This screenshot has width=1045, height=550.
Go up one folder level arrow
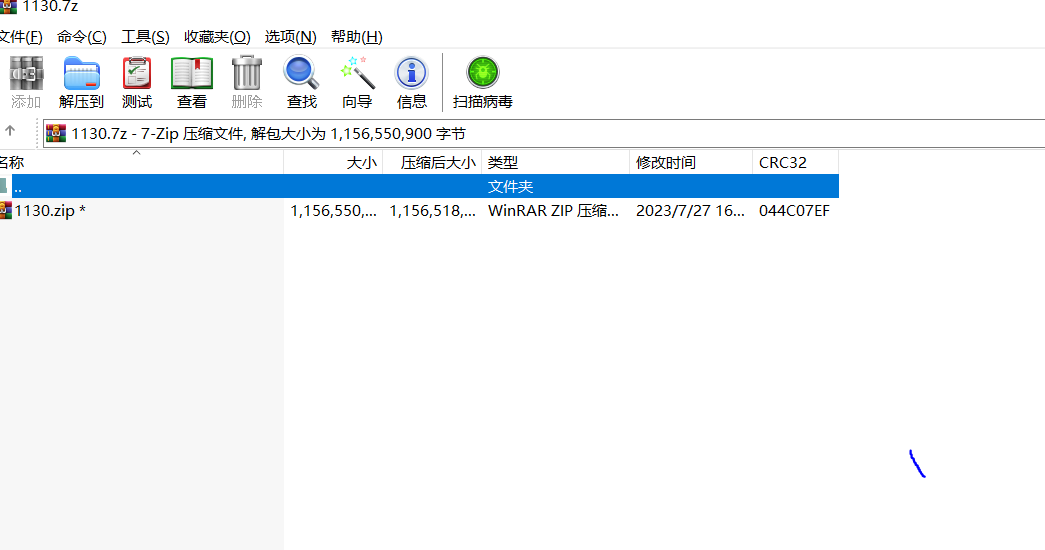(x=10, y=131)
